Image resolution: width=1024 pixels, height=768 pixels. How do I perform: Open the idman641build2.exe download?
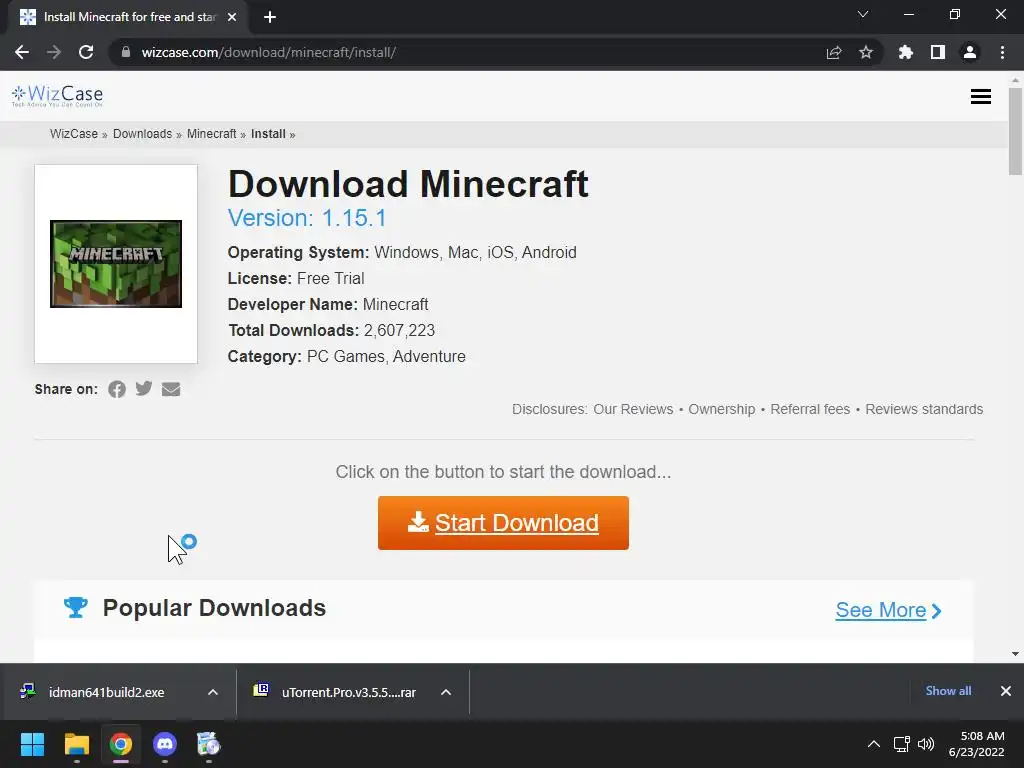[x=106, y=692]
